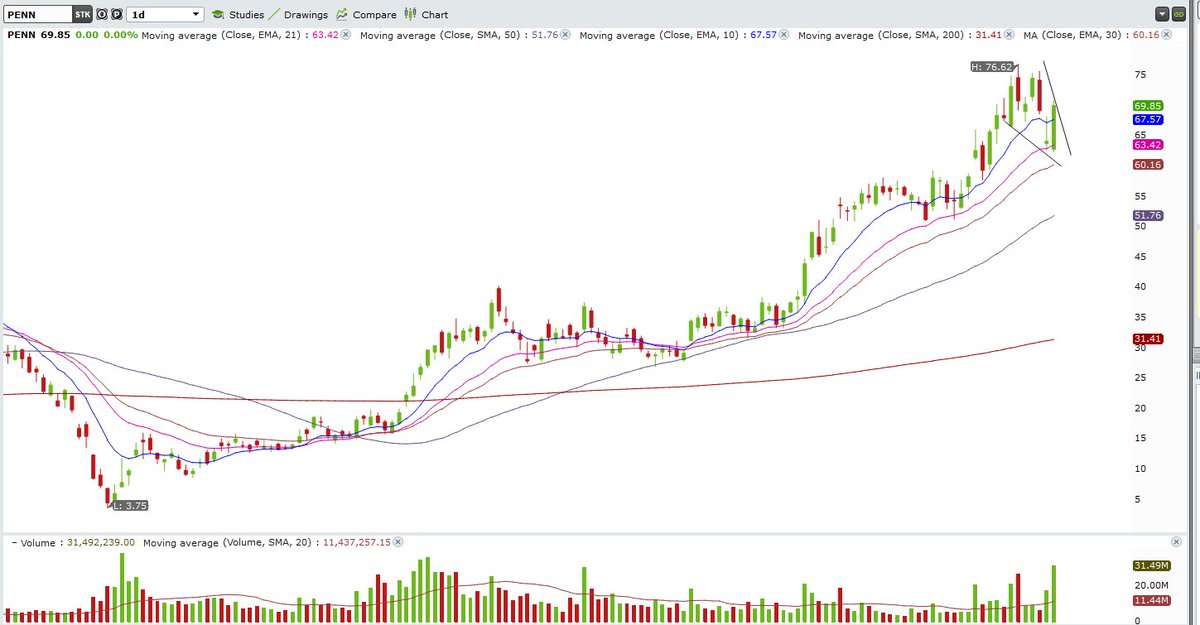Screen dimensions: 1200x625
Task: Click the Drawings line icon
Action: point(275,15)
